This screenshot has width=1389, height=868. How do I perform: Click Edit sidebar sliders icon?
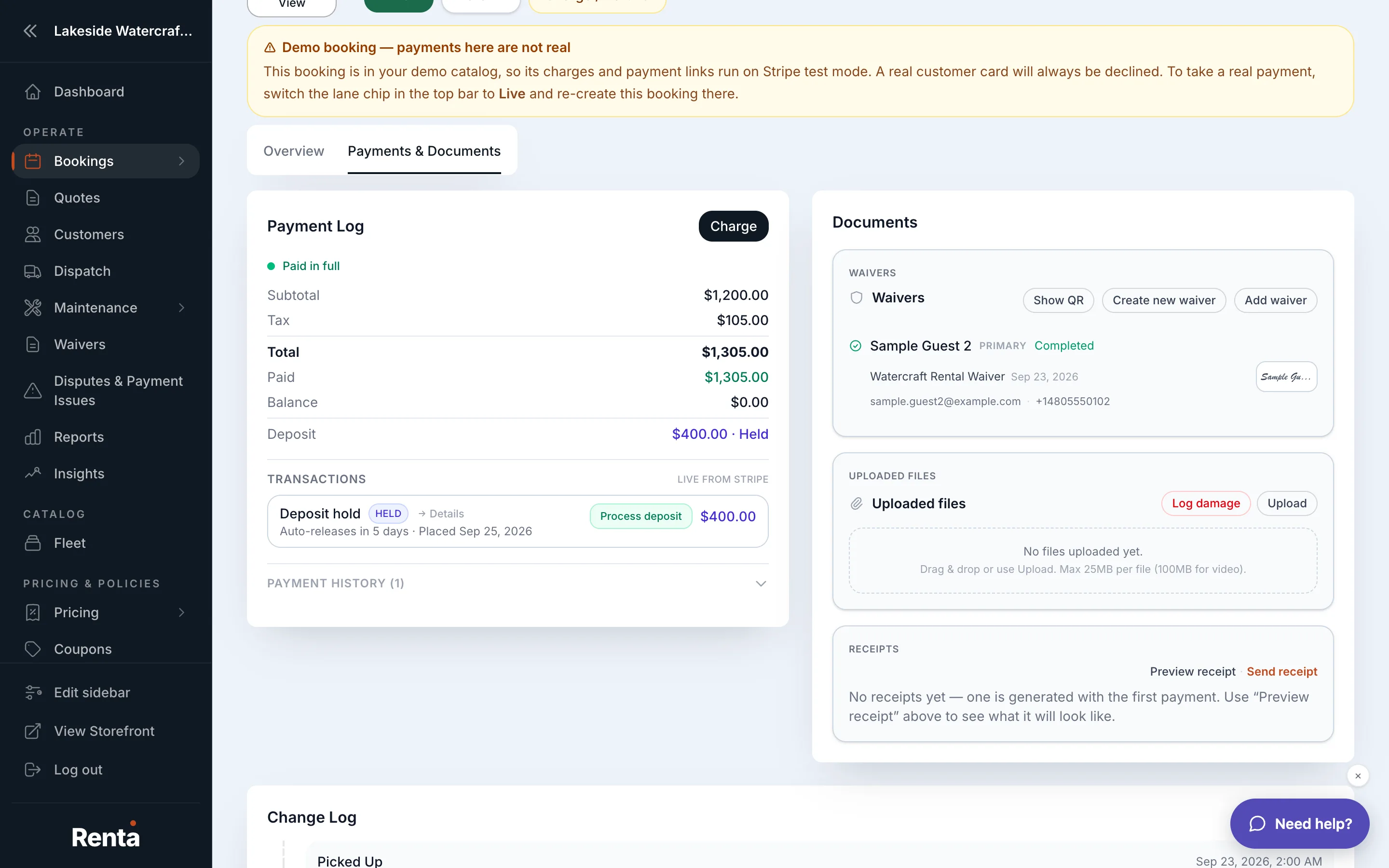pyautogui.click(x=33, y=693)
